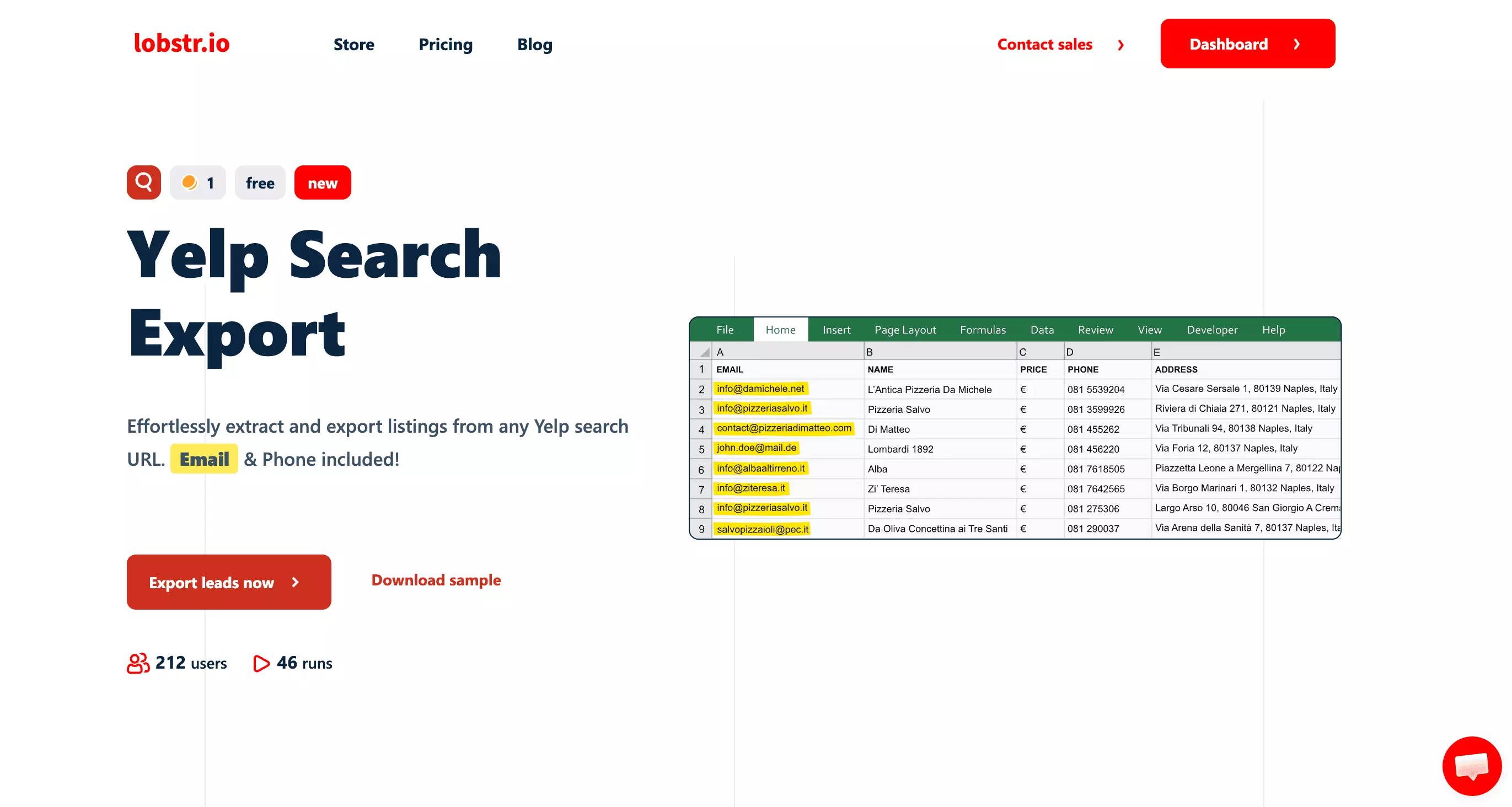This screenshot has width=1512, height=807.
Task: Go to the Store page
Action: click(x=353, y=45)
